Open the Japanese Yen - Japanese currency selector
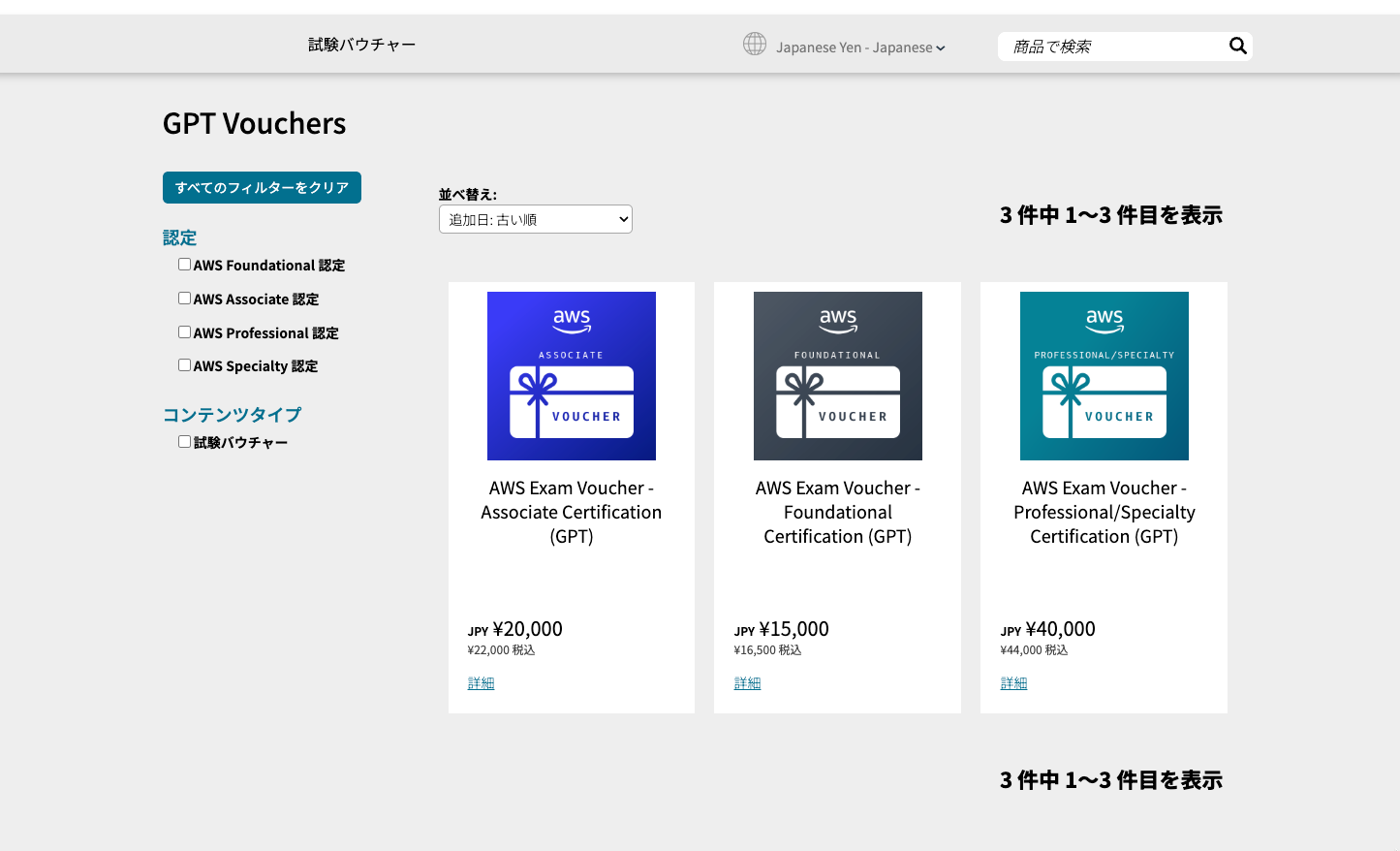The height and width of the screenshot is (851, 1400). (x=860, y=47)
